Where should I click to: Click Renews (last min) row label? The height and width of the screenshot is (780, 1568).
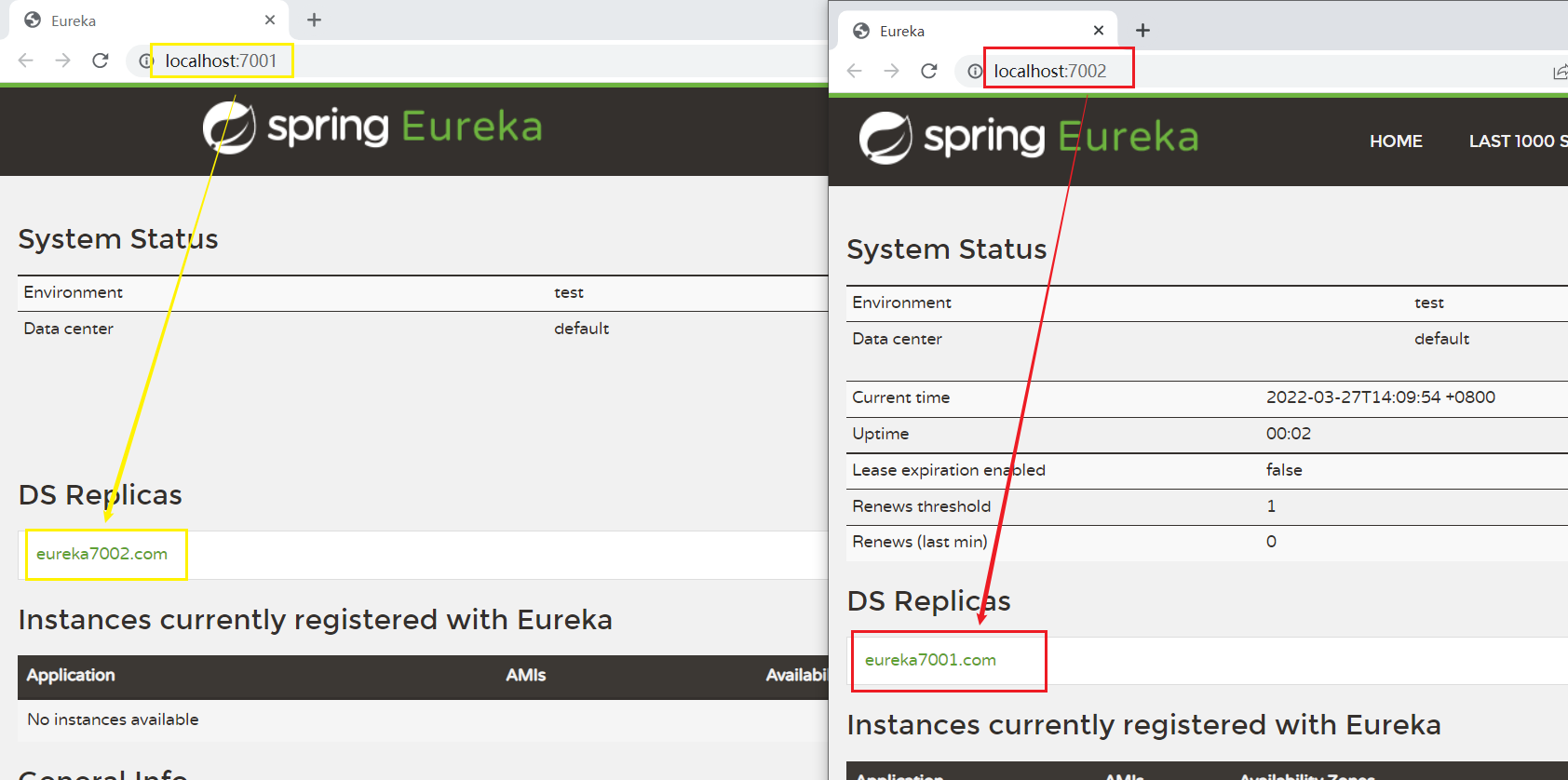[920, 542]
